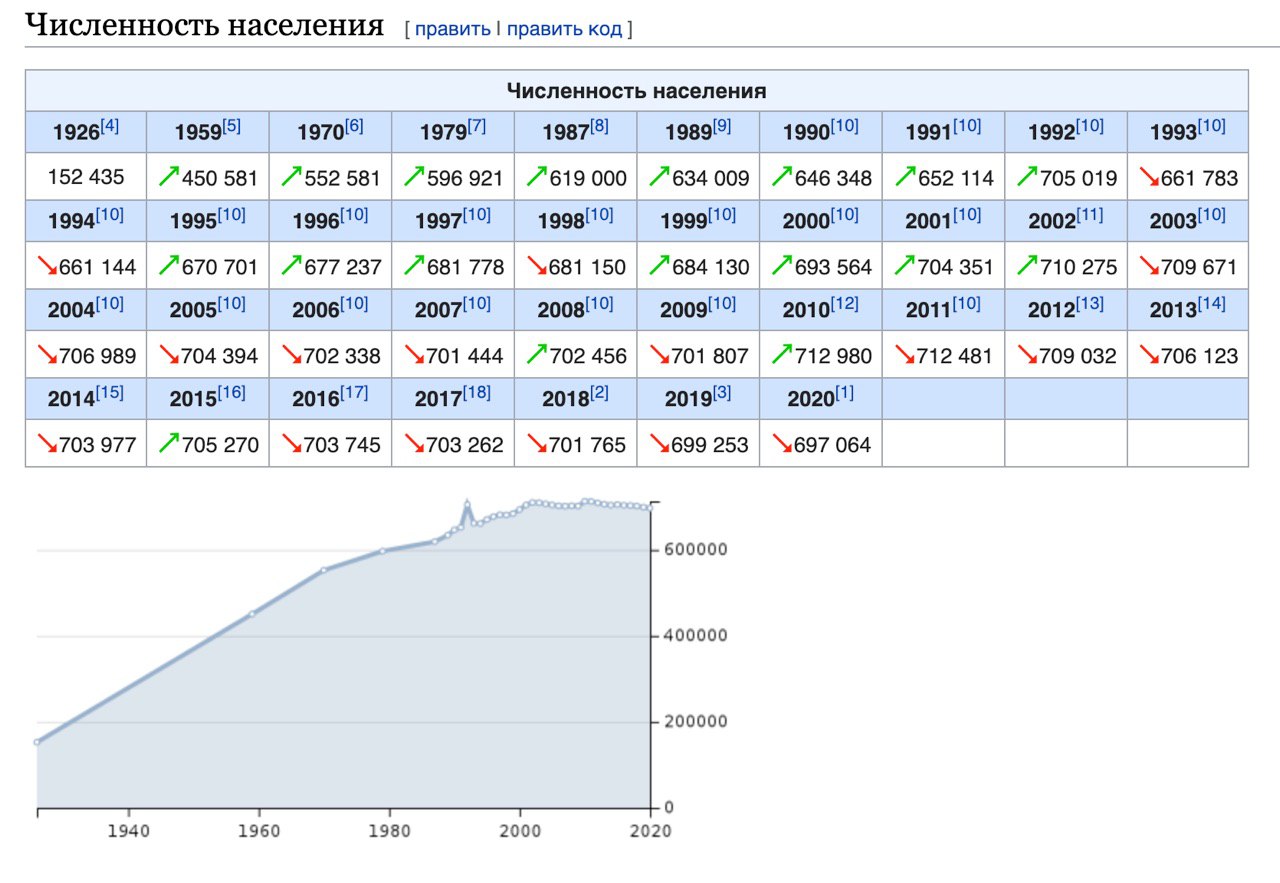Click the red down arrow before 712 481

pyautogui.click(x=904, y=354)
